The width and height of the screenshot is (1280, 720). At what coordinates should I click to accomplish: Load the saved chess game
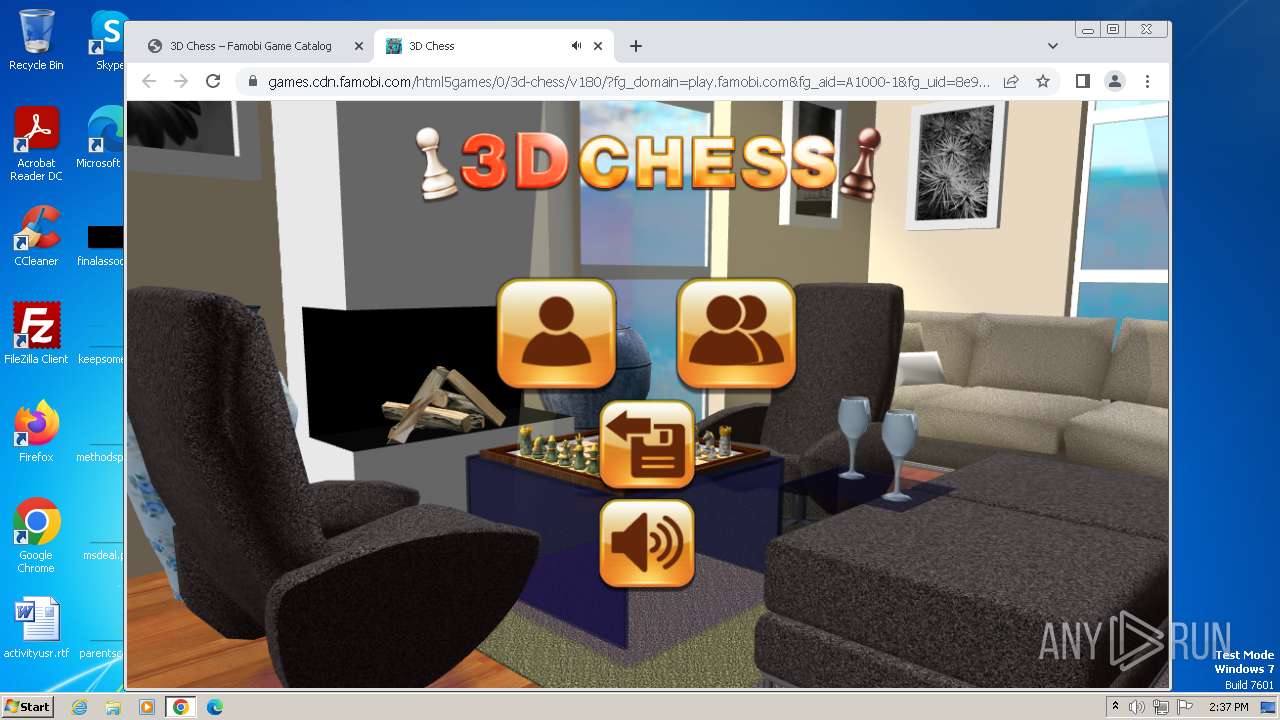point(647,445)
